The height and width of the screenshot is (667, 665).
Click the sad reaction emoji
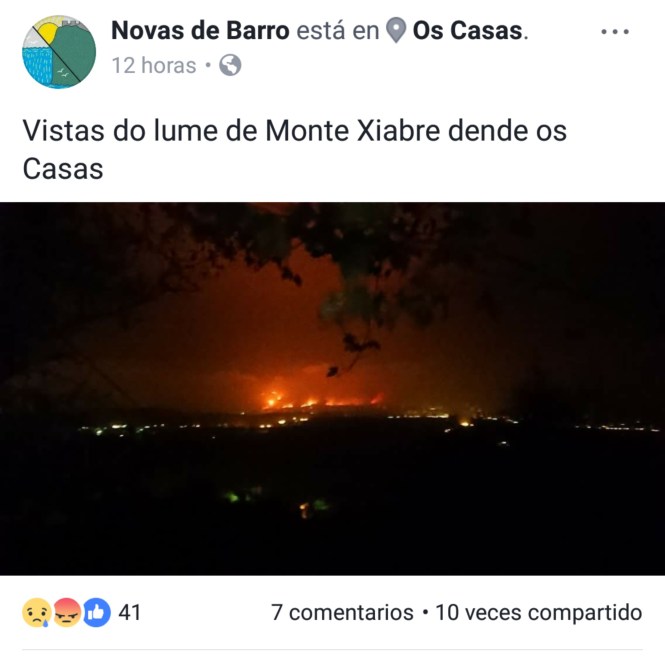coord(37,613)
